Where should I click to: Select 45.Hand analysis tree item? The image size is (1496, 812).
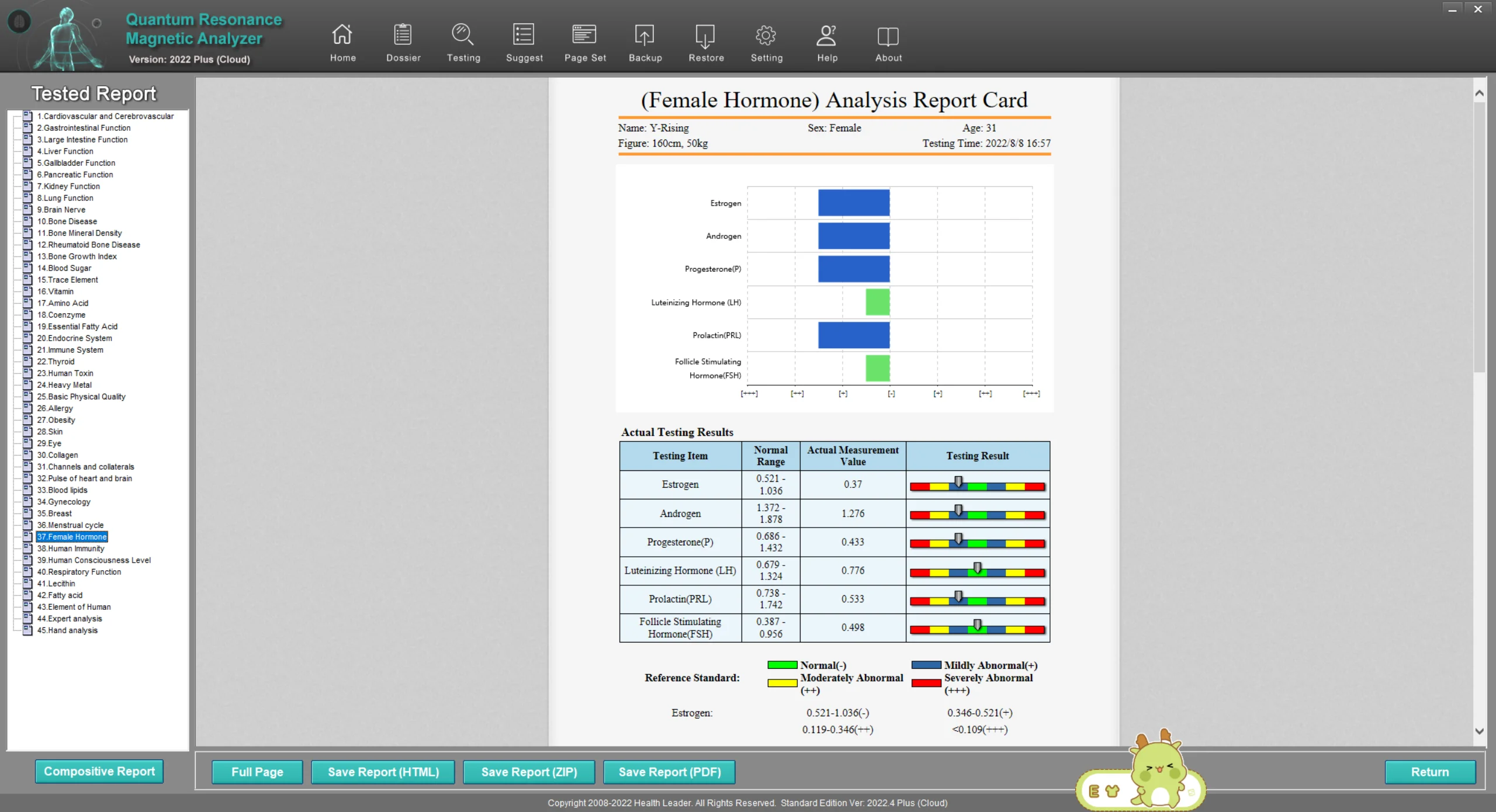(67, 630)
